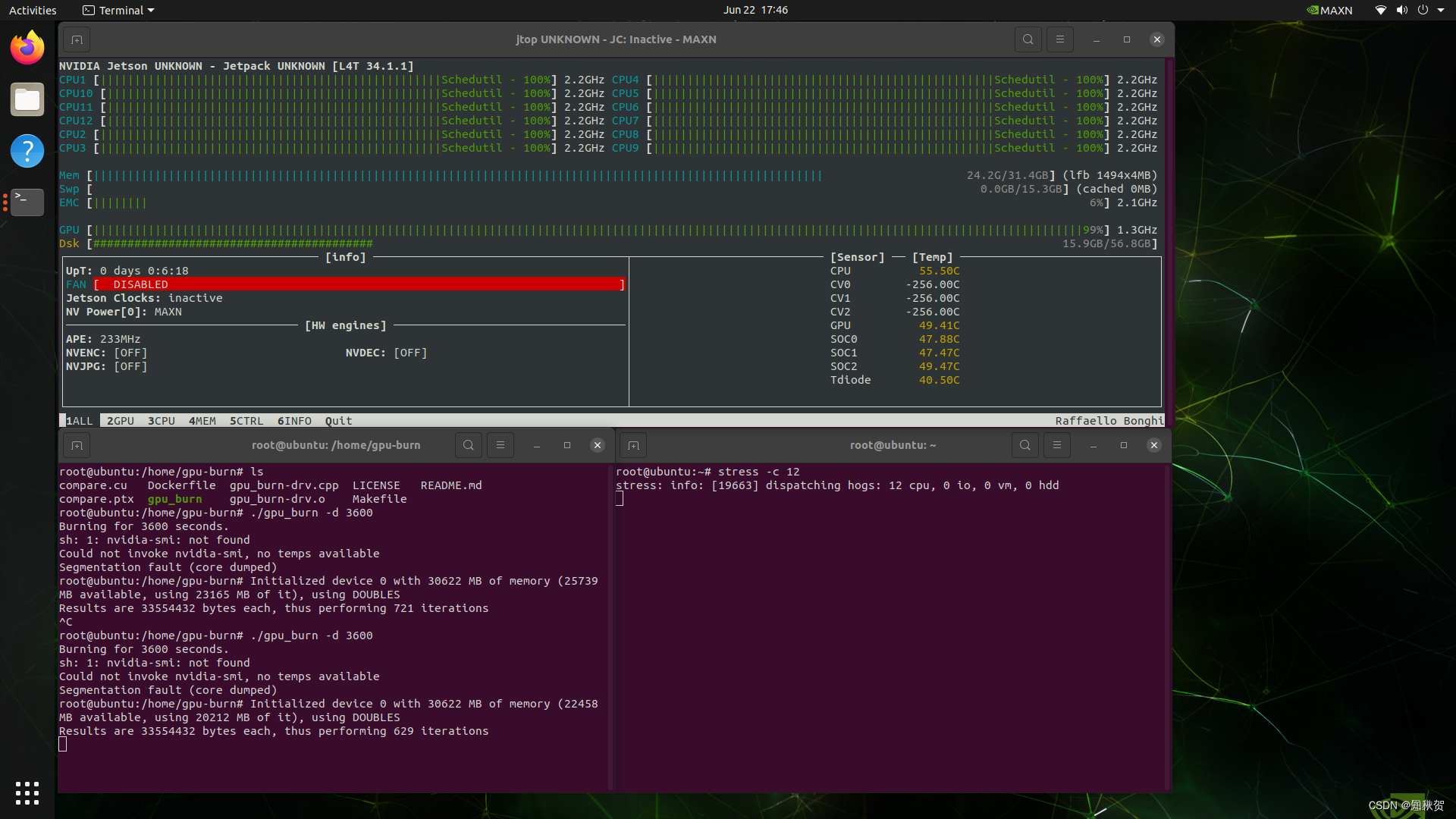Image resolution: width=1456 pixels, height=819 pixels.
Task: Open search in root@ubuntu home terminal
Action: [1025, 446]
